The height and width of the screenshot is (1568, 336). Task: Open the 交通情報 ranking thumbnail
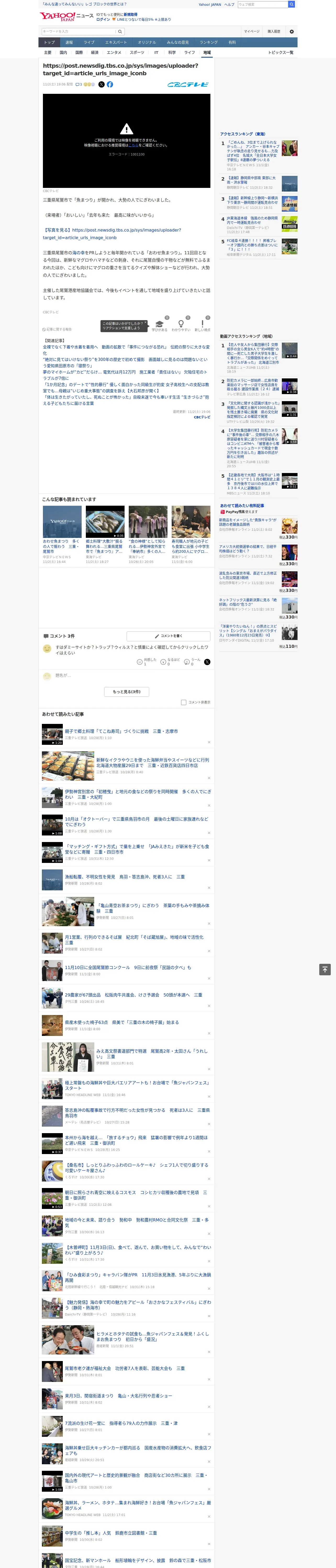click(290, 203)
